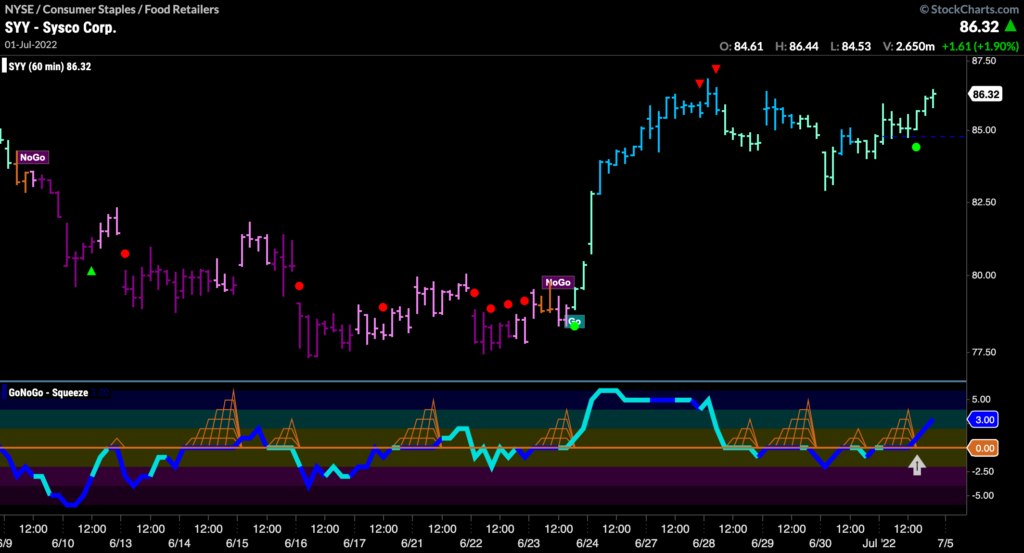Viewport: 1024px width, 553px height.
Task: Click the green up-triangle beside the top price
Action: [1011, 26]
